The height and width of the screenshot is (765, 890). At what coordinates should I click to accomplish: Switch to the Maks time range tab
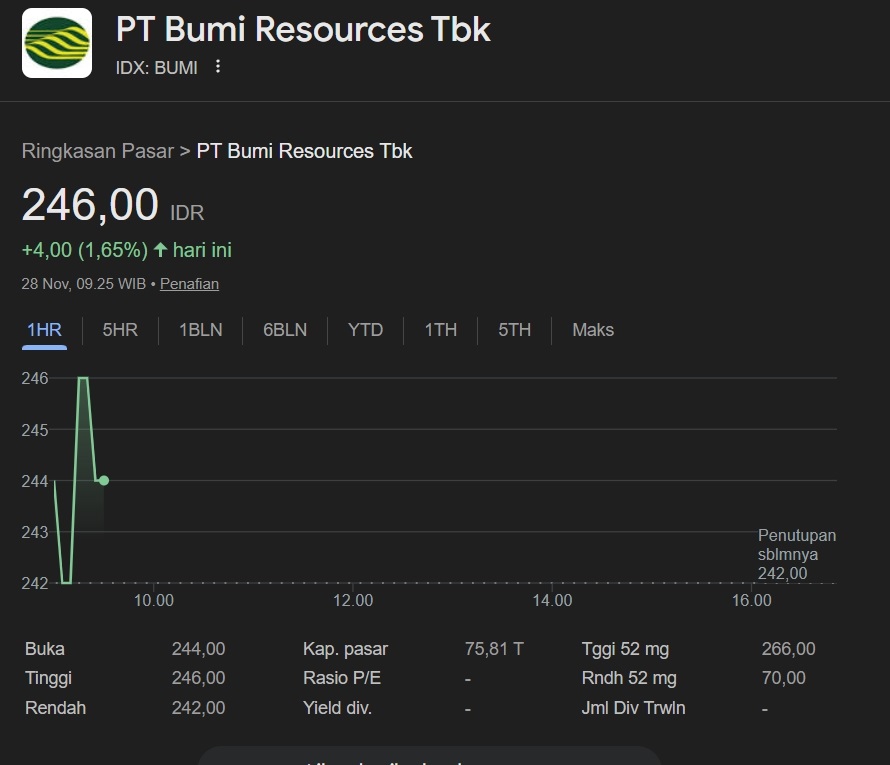click(593, 330)
